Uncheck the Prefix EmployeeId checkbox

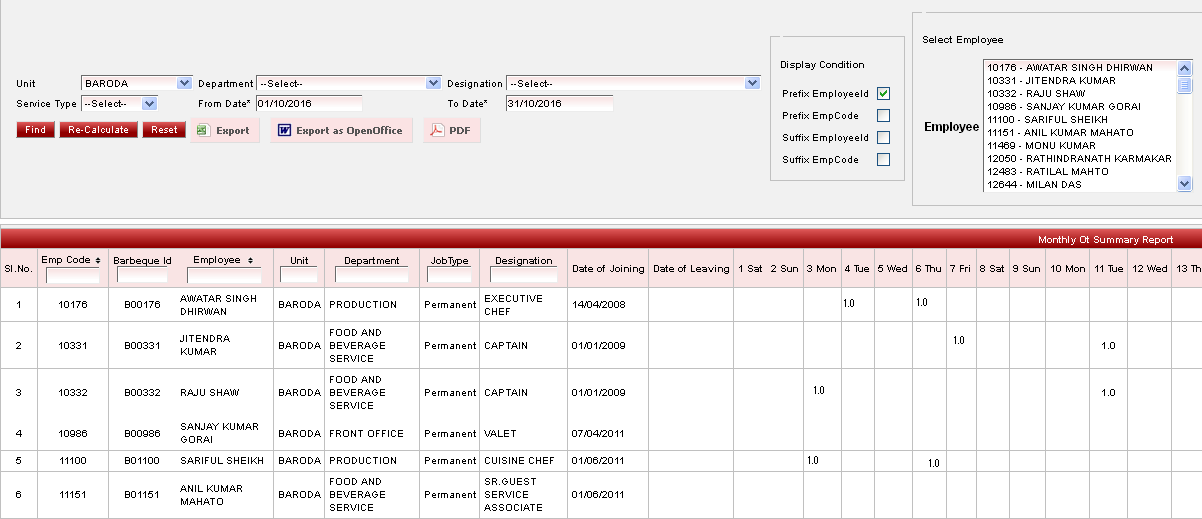[x=883, y=93]
